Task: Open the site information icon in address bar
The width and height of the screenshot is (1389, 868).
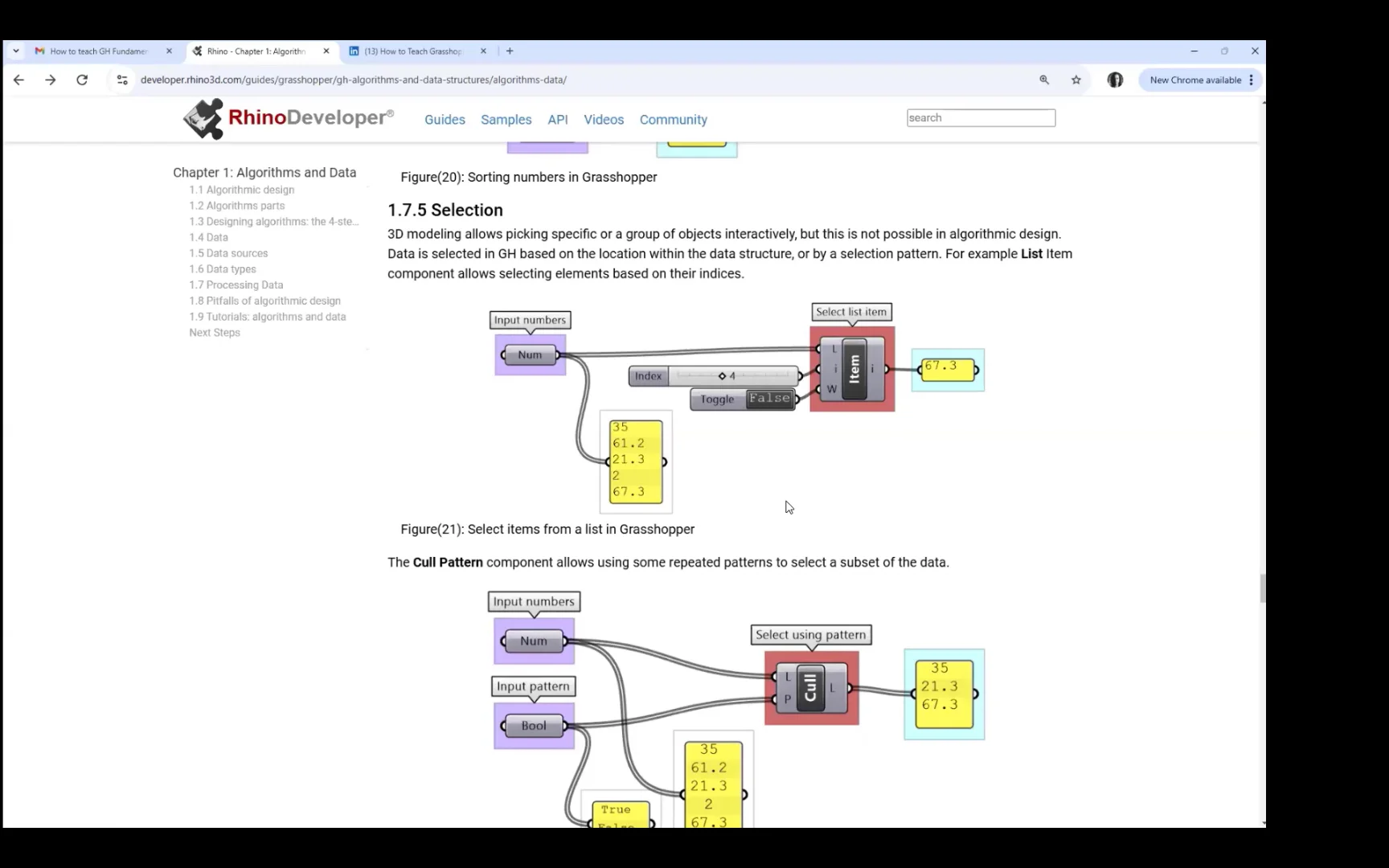Action: point(122,80)
